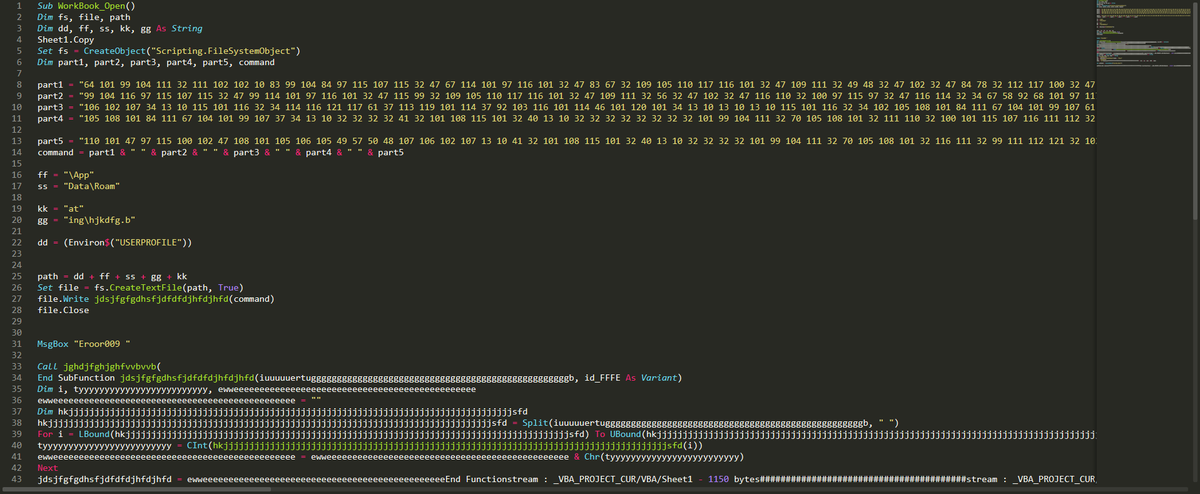This screenshot has height=494, width=1200.
Task: Click the ff = "\App" assignment
Action: (65, 175)
